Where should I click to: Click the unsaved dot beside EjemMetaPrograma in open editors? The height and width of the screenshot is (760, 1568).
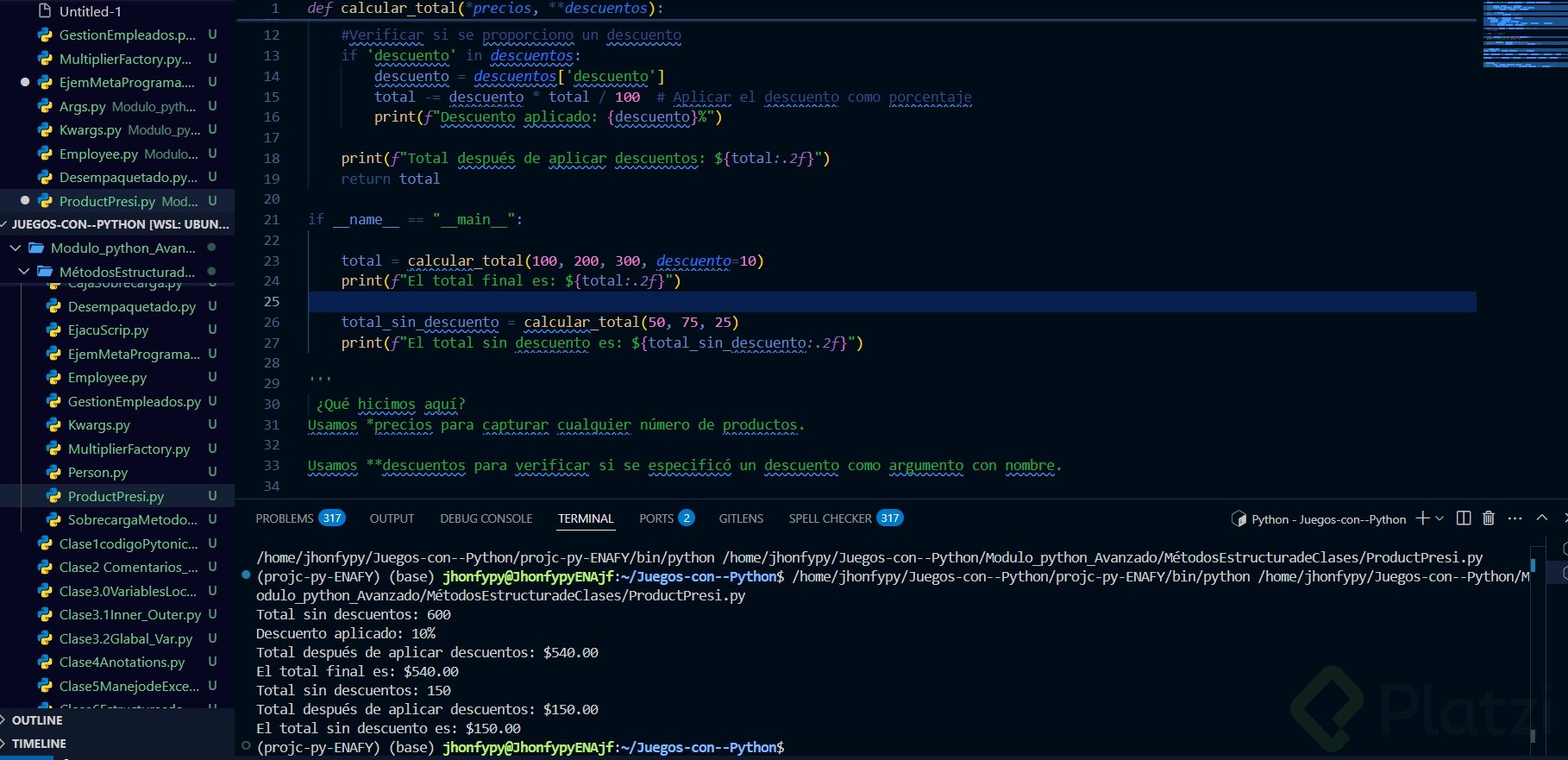pyautogui.click(x=25, y=83)
